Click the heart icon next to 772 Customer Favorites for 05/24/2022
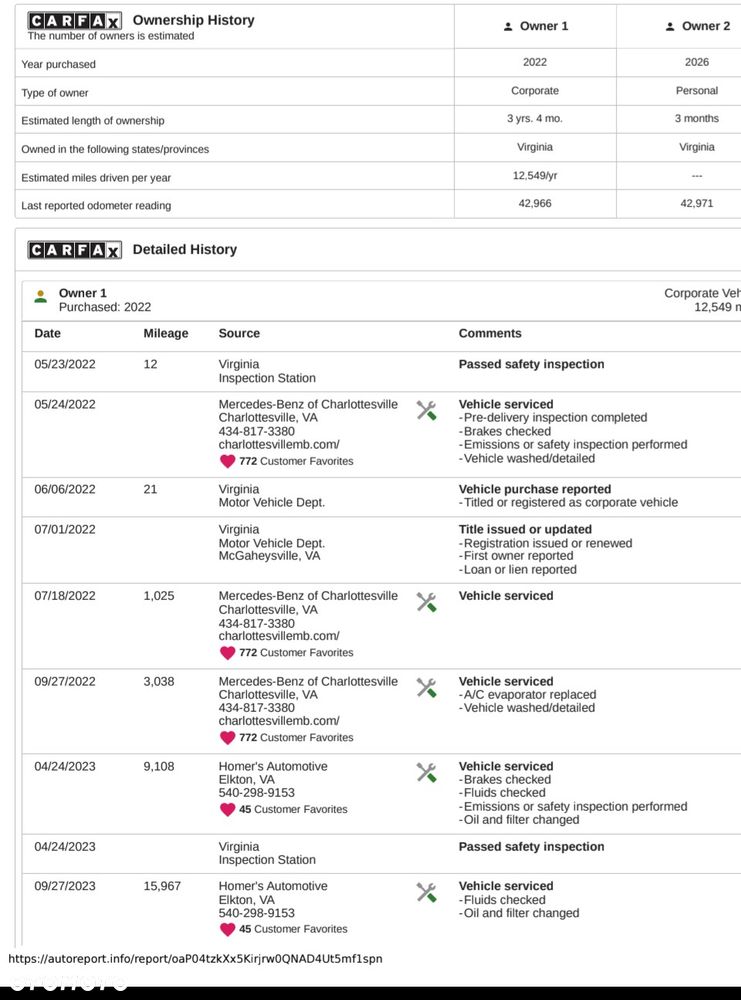This screenshot has height=1000, width=741. pos(228,461)
